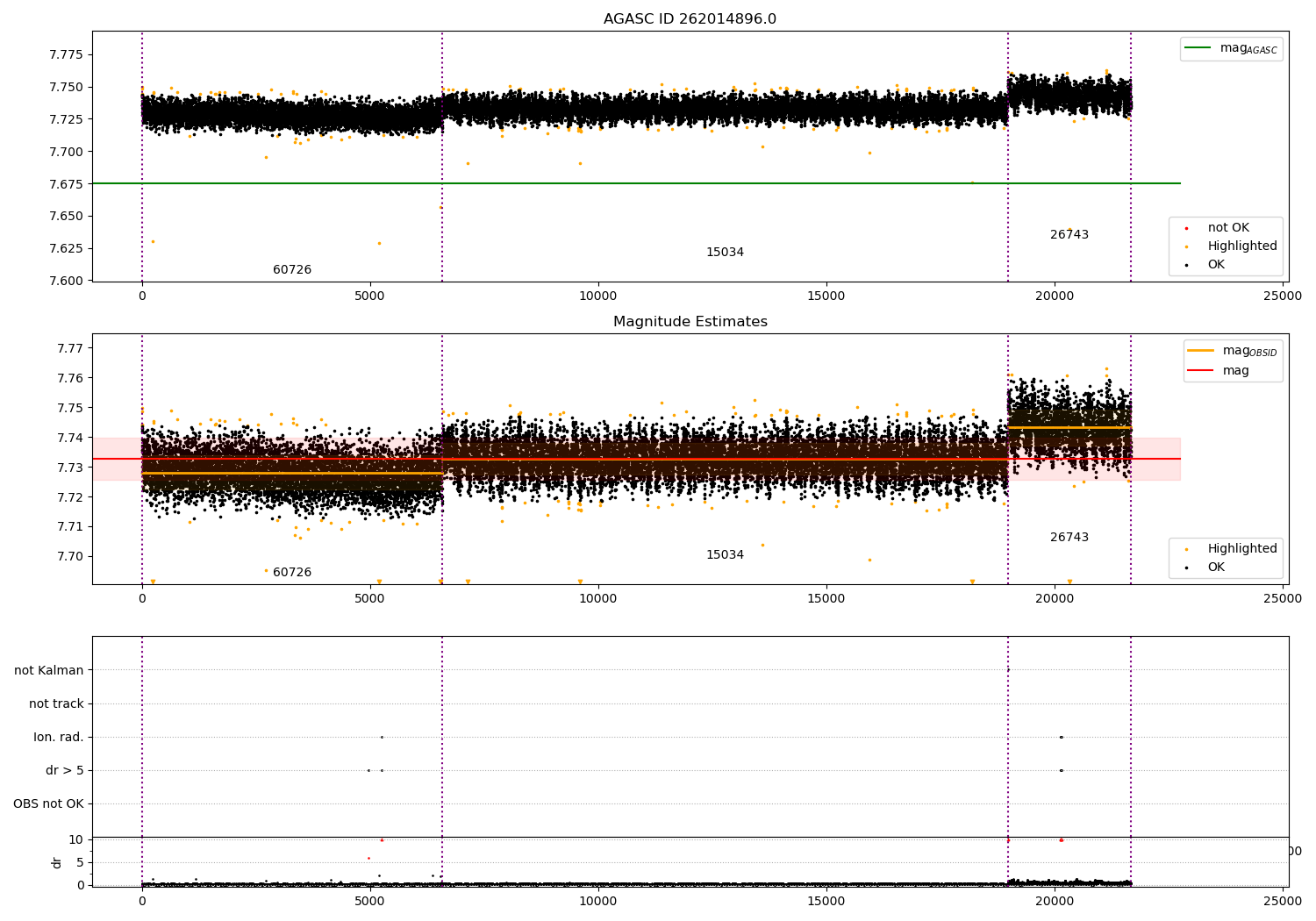Click the 7.775 y-axis tick label
Viewport: 1316px width, 921px height.
tap(67, 55)
